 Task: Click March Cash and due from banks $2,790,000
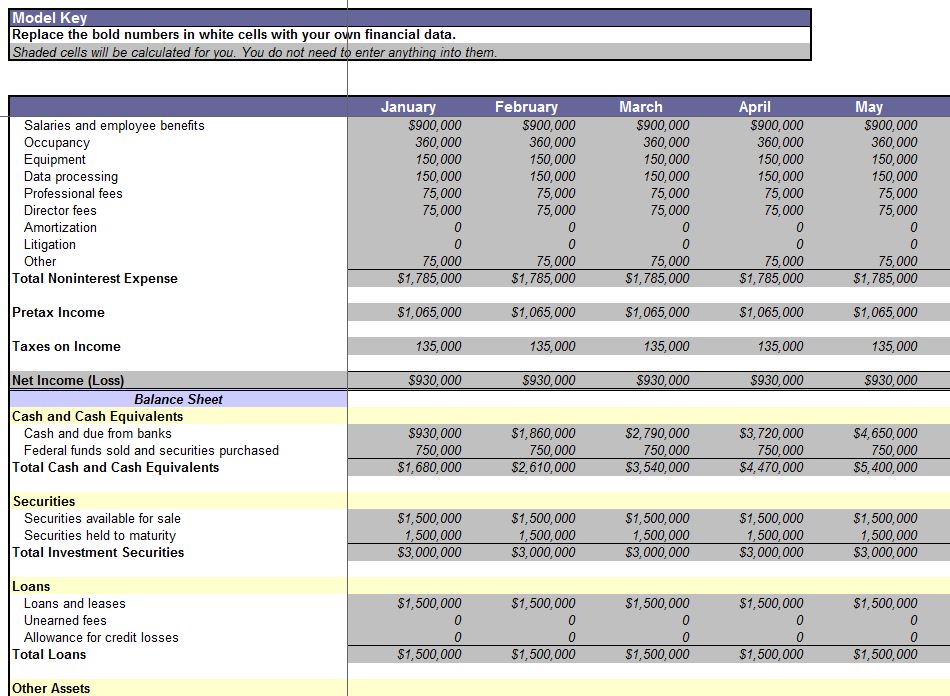(657, 433)
